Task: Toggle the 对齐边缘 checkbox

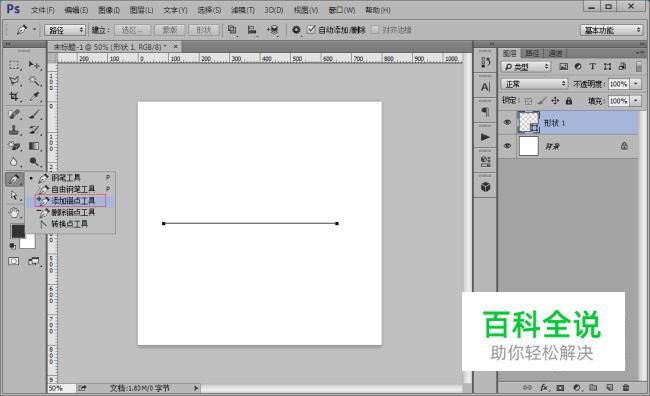Action: click(x=375, y=29)
